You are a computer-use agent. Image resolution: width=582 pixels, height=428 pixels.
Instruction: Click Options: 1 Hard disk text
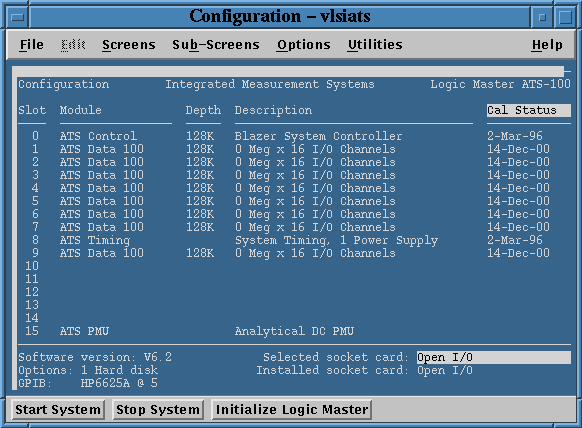pos(88,370)
